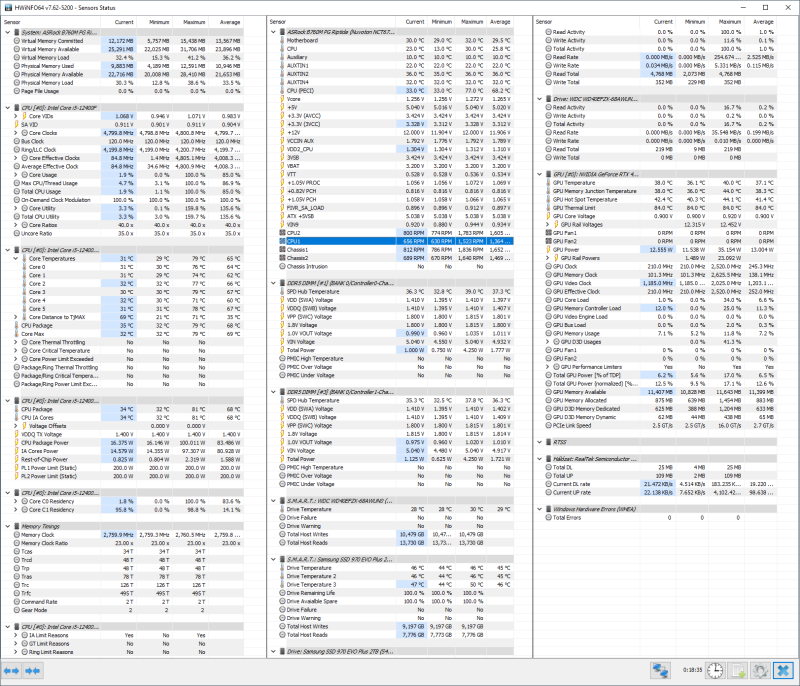Select the Uncore Ratio row
Viewport: 800px width, 686px height.
coord(127,234)
